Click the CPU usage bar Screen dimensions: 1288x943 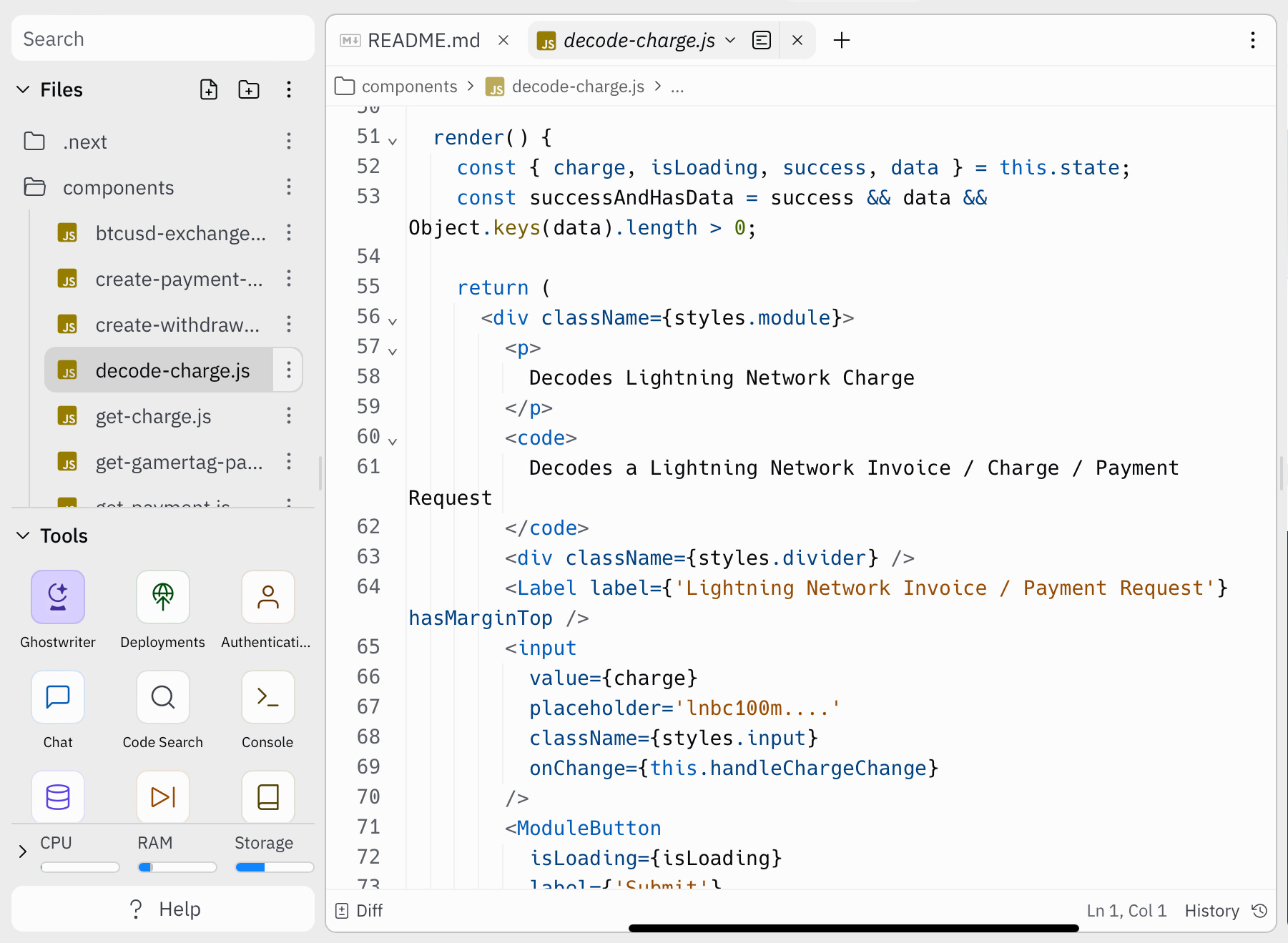80,867
